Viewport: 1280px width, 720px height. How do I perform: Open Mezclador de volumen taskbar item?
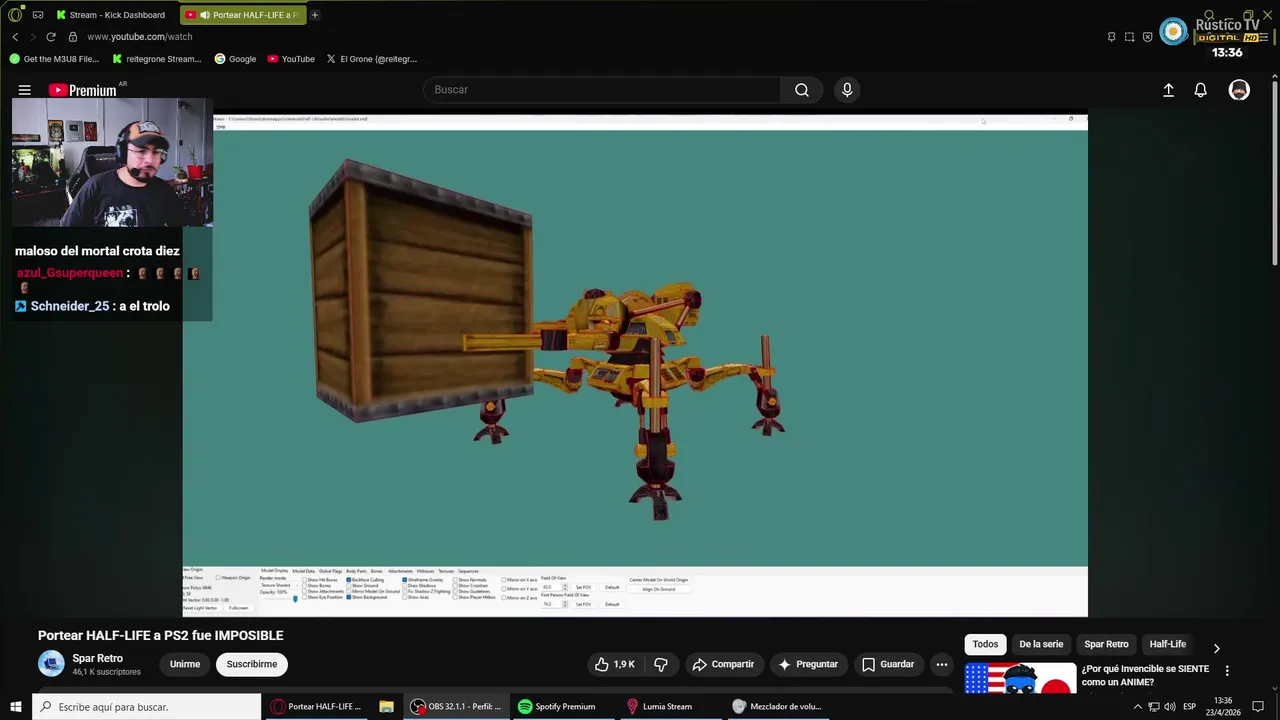[x=777, y=706]
